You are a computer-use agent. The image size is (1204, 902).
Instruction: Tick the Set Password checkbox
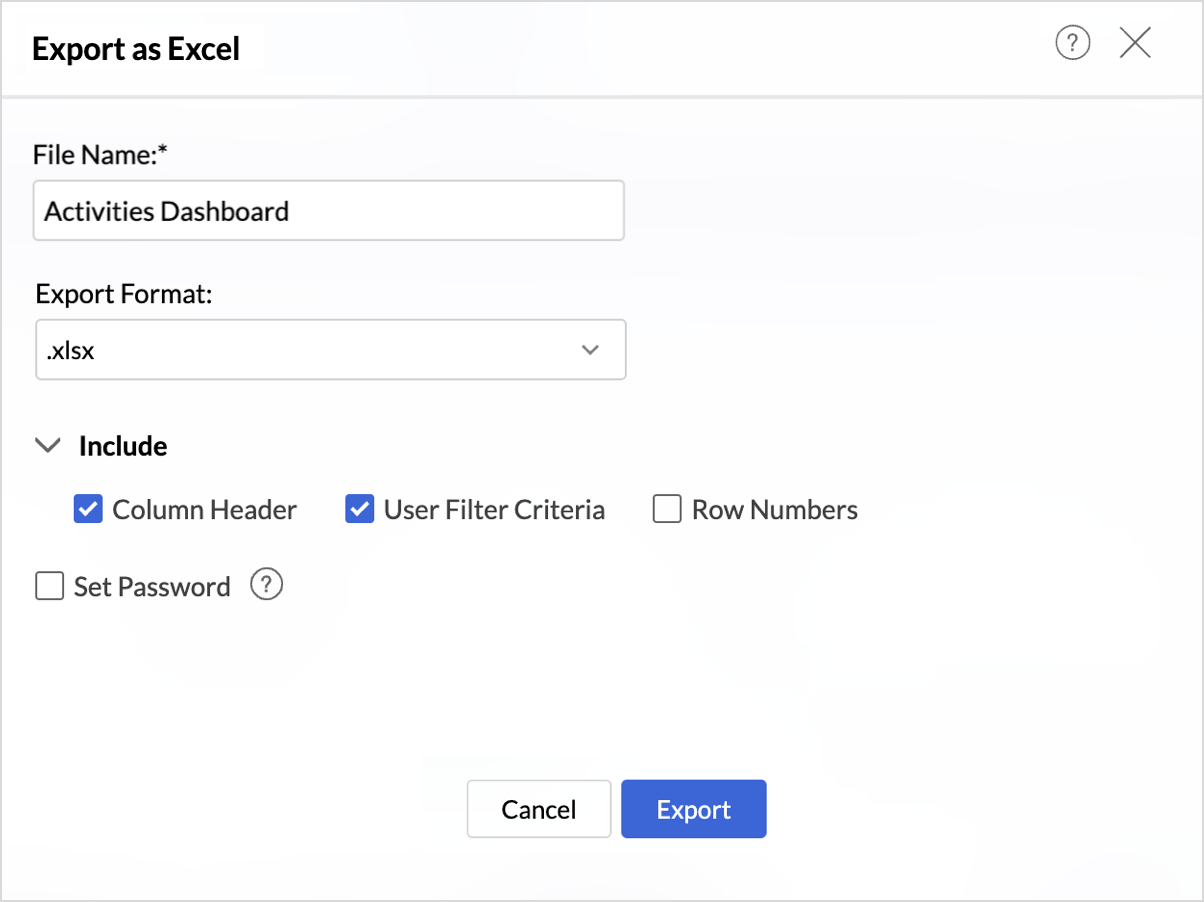pos(50,586)
